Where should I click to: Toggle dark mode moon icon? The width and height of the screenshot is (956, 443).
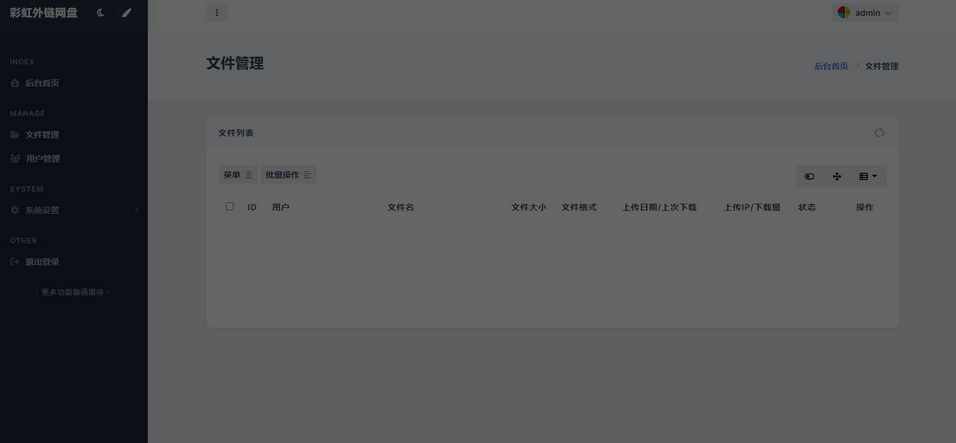pyautogui.click(x=101, y=13)
